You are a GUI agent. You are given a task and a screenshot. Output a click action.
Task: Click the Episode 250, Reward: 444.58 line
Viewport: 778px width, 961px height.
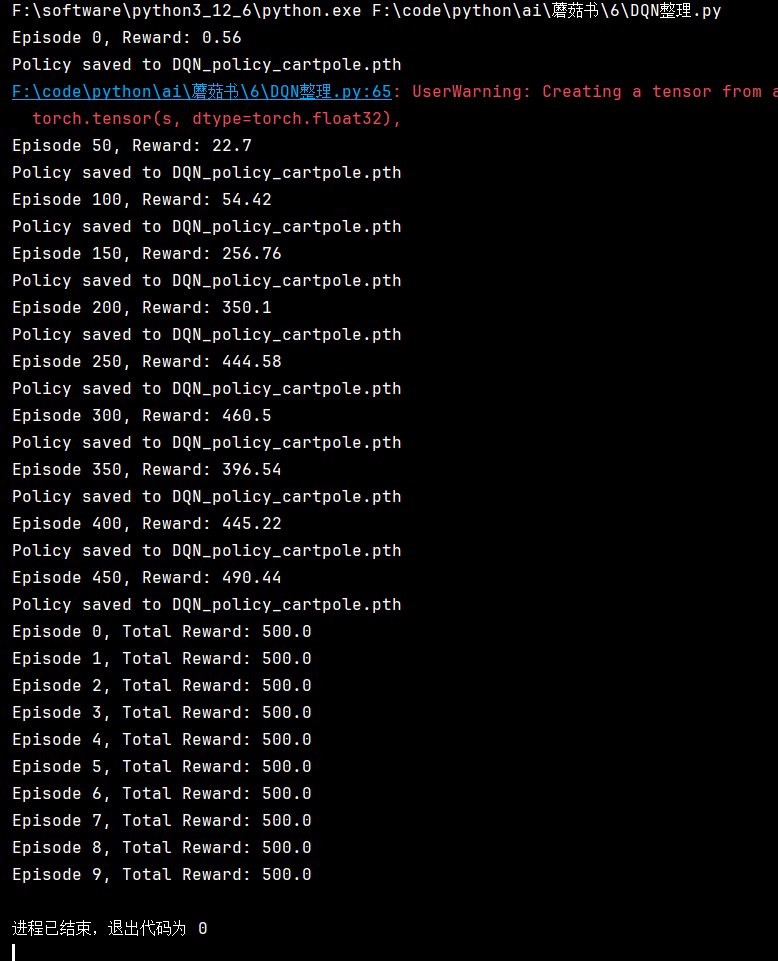click(147, 362)
